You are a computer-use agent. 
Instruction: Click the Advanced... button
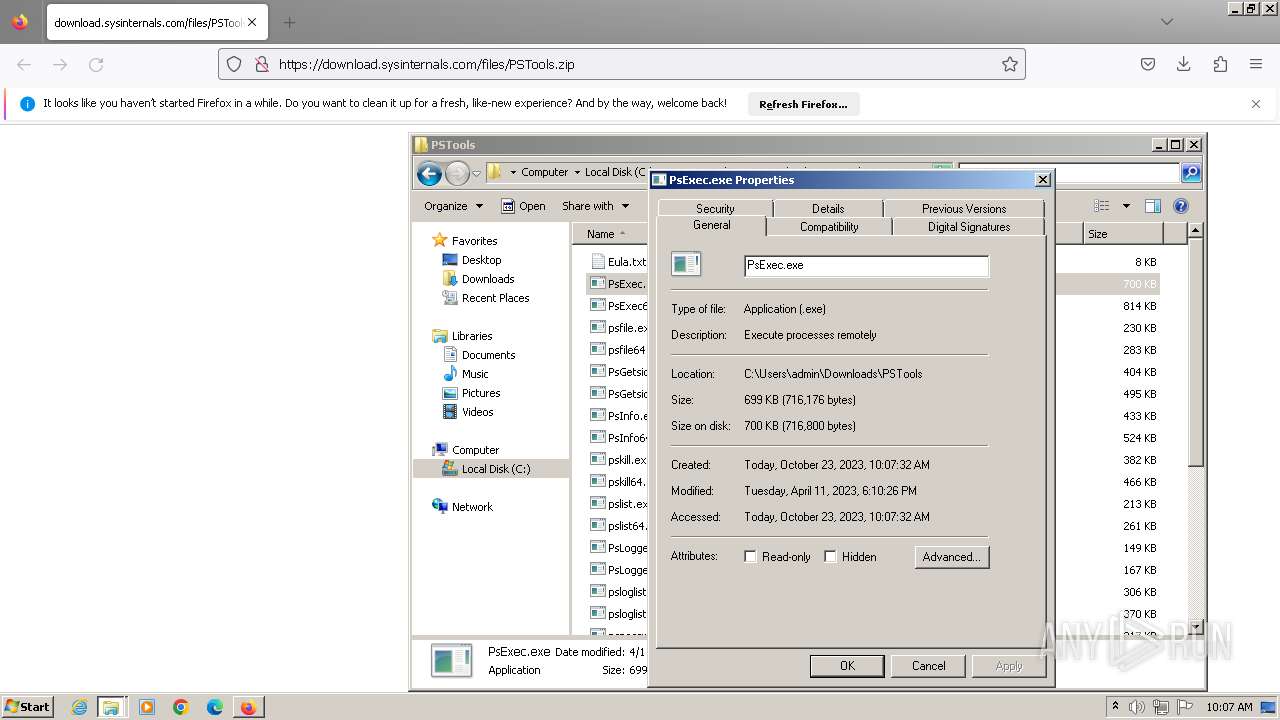tap(952, 557)
